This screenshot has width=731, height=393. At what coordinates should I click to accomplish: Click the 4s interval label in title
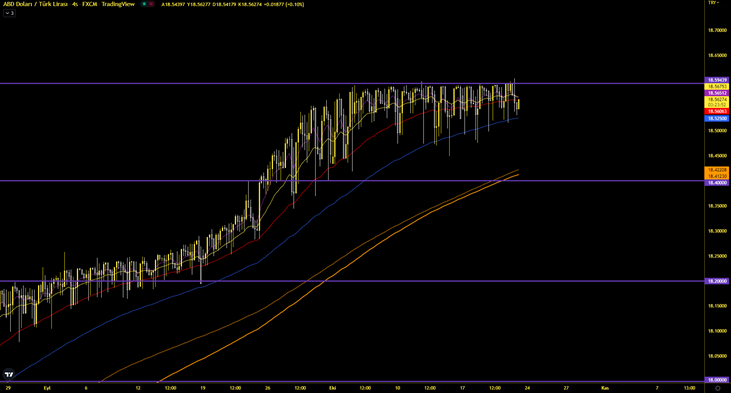[75, 4]
